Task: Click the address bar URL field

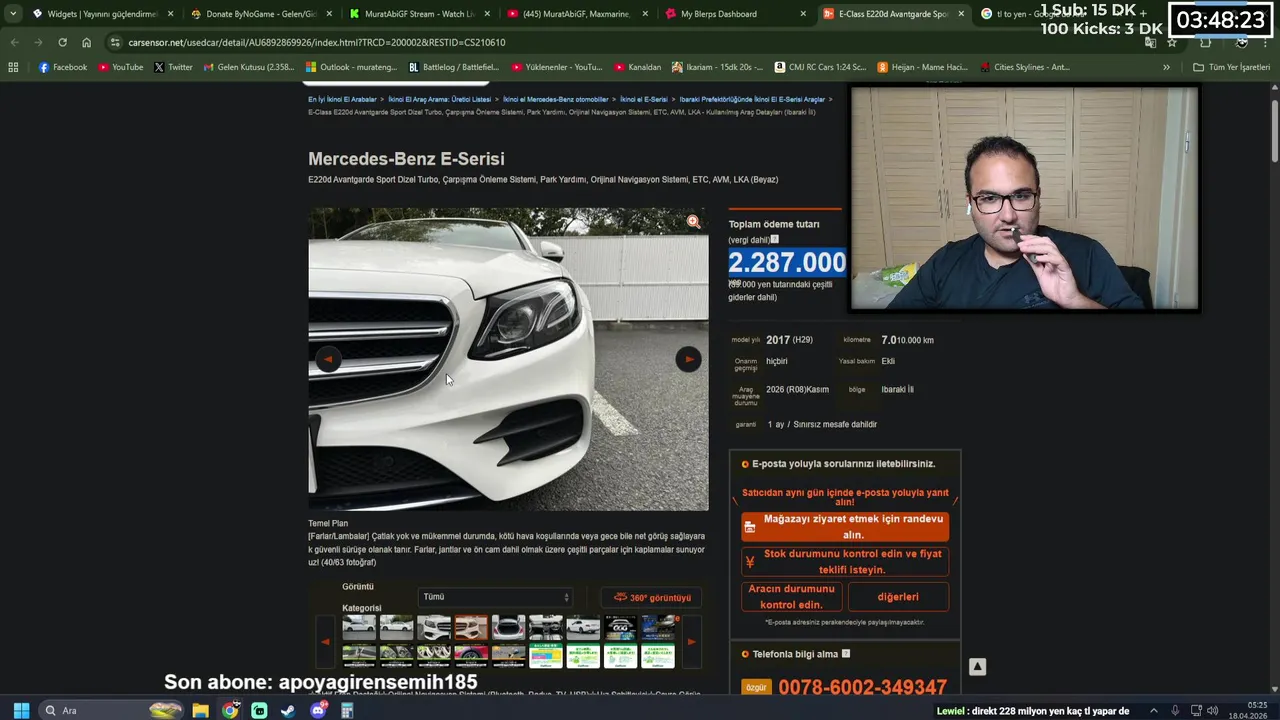Action: tap(620, 43)
